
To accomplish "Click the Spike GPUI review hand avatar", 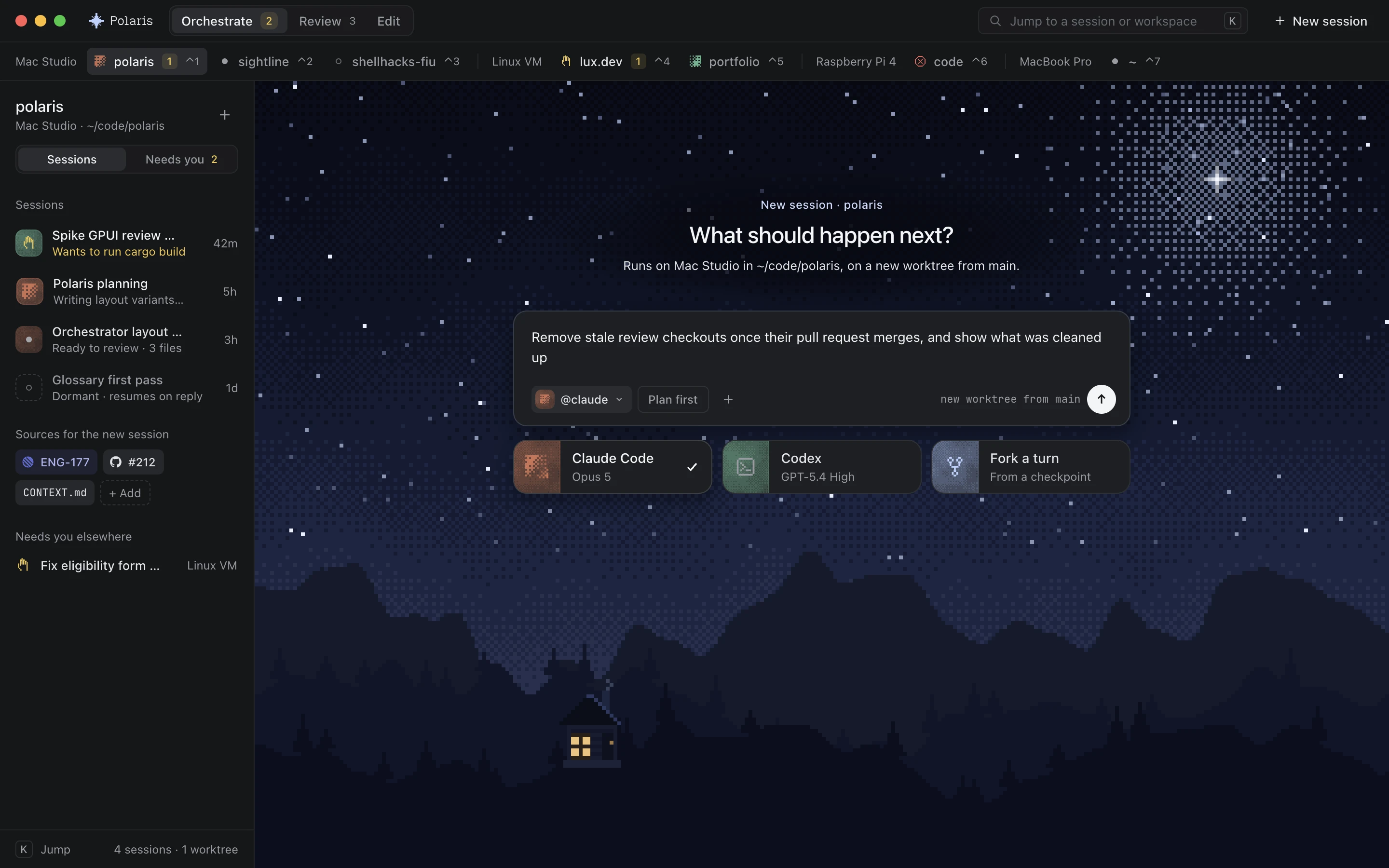I will point(29,243).
